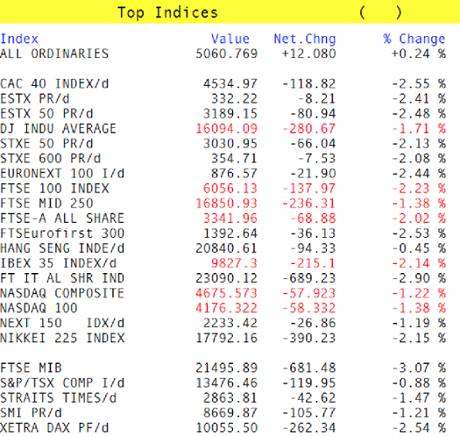Select the Value column header
The width and height of the screenshot is (460, 437).
tap(230, 39)
